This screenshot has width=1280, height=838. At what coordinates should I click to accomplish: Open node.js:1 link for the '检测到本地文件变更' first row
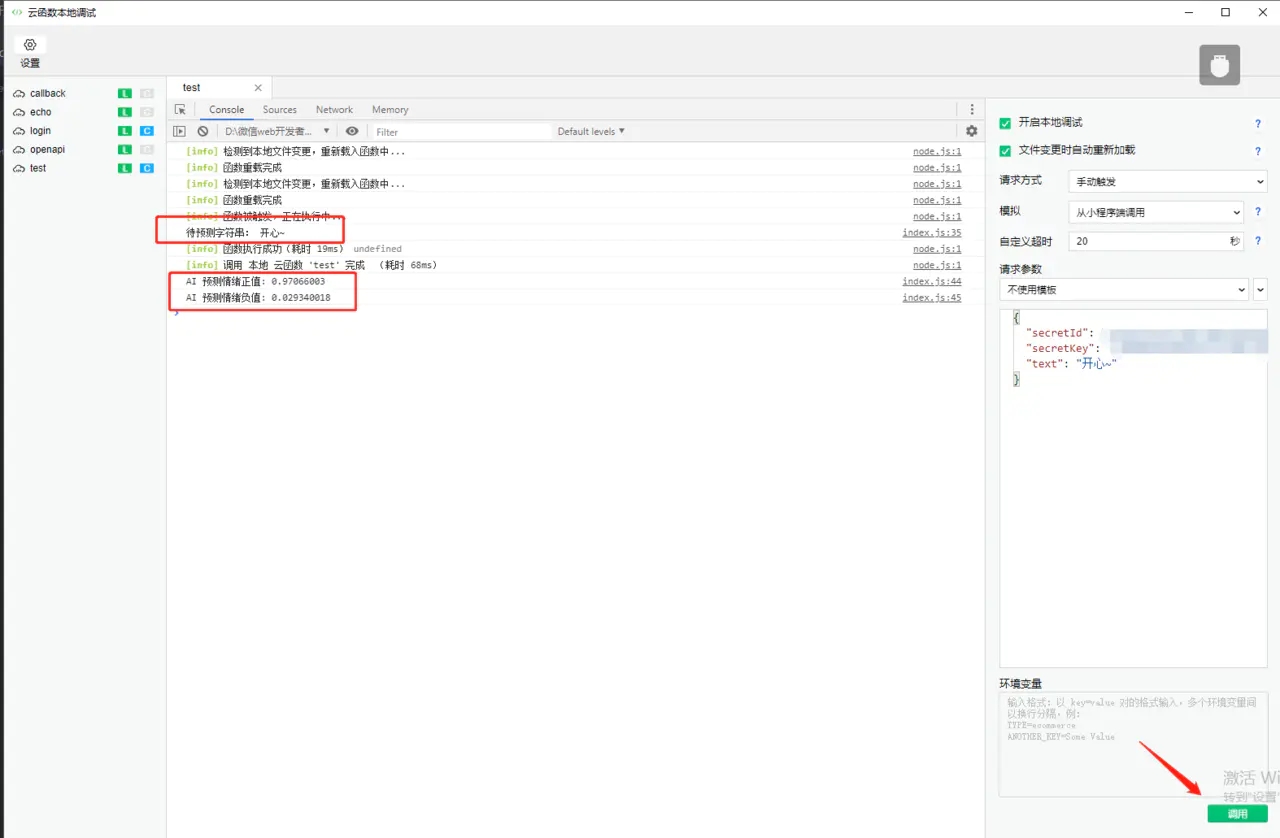click(937, 152)
